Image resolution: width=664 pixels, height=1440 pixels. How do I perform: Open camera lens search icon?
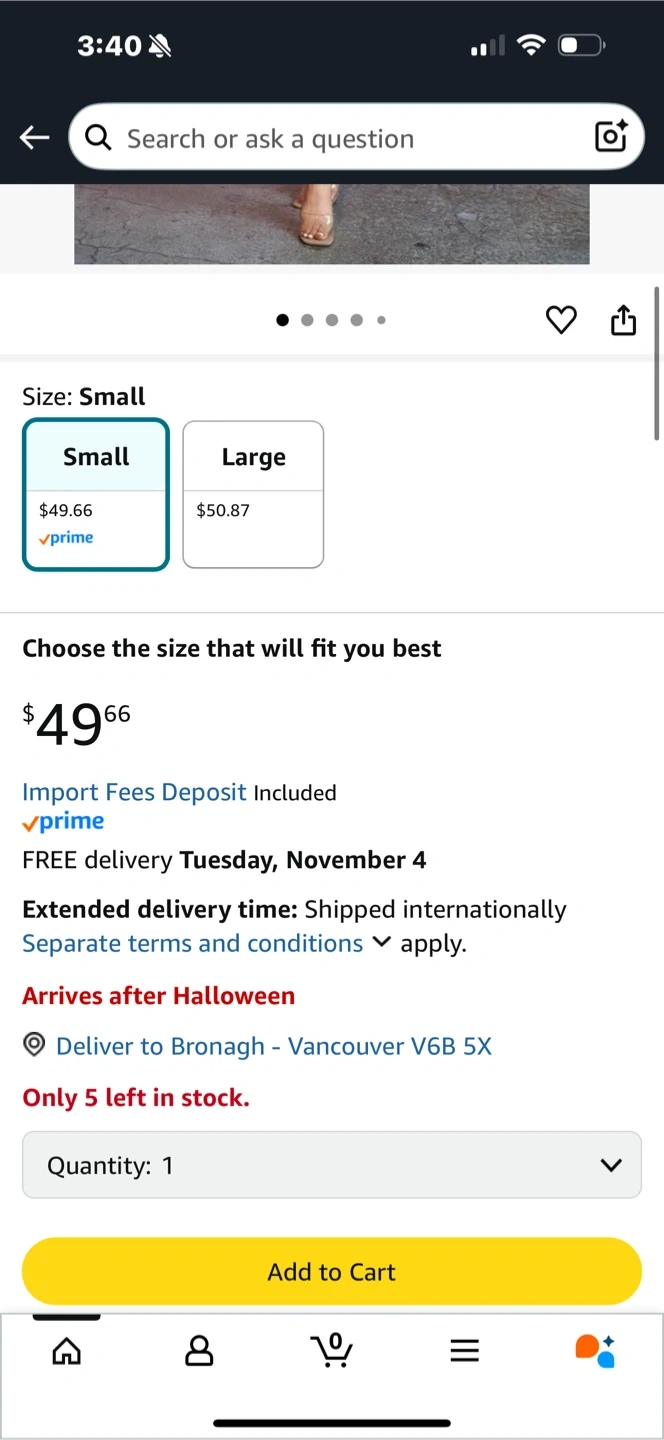(x=611, y=136)
